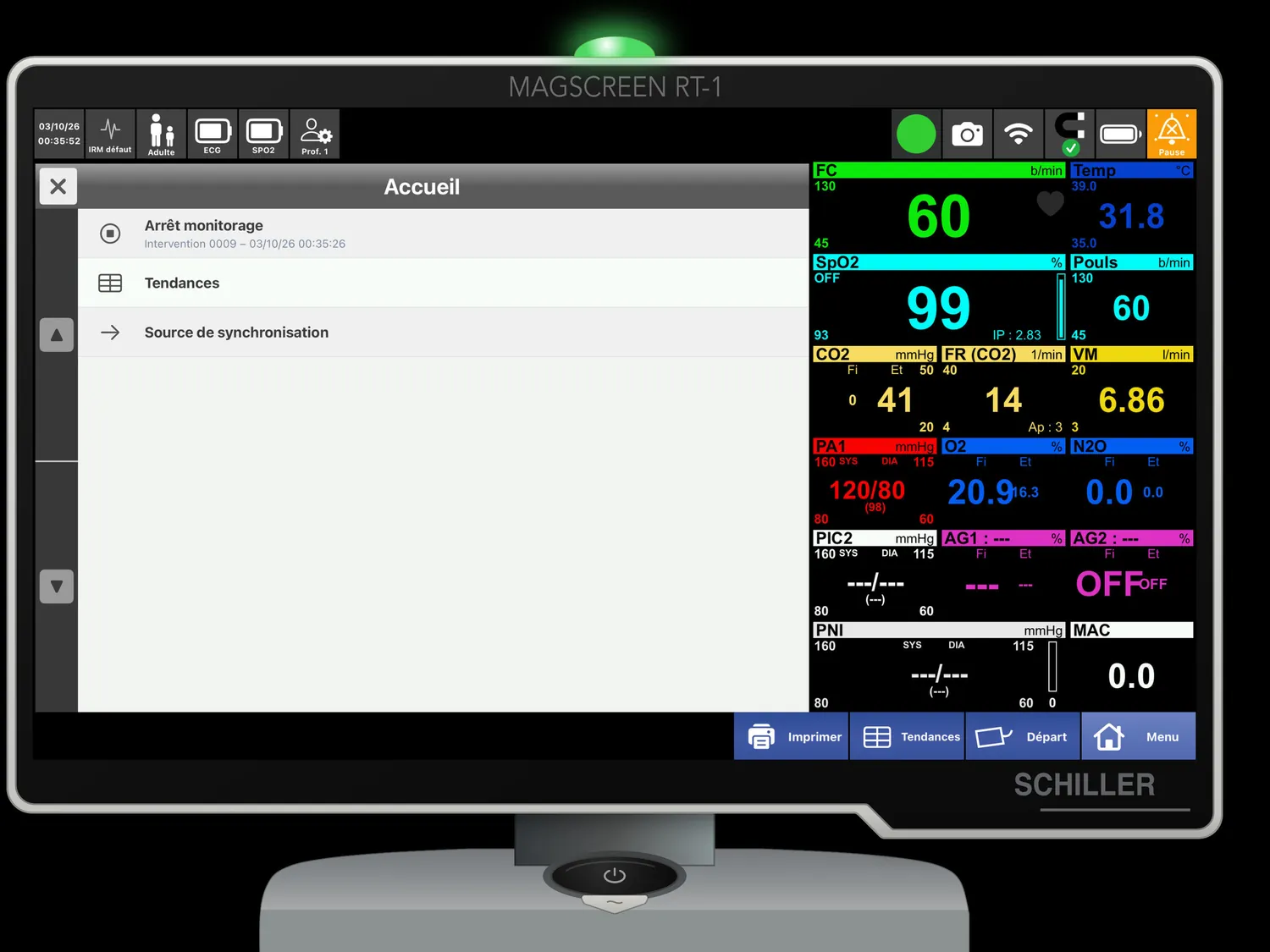Viewport: 1270px width, 952px height.
Task: Tap the green status indicator circle
Action: [916, 134]
